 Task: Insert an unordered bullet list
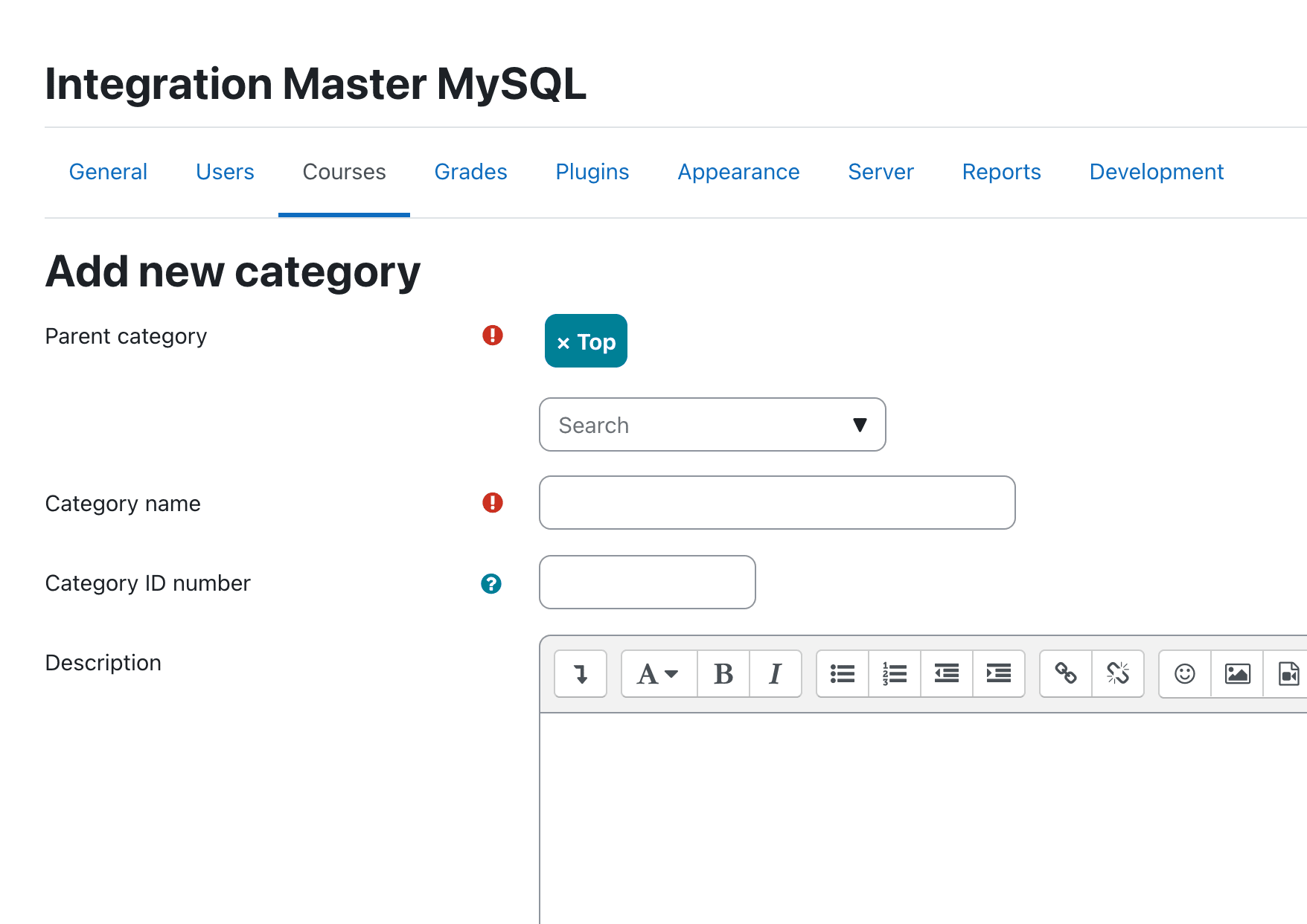(x=843, y=674)
